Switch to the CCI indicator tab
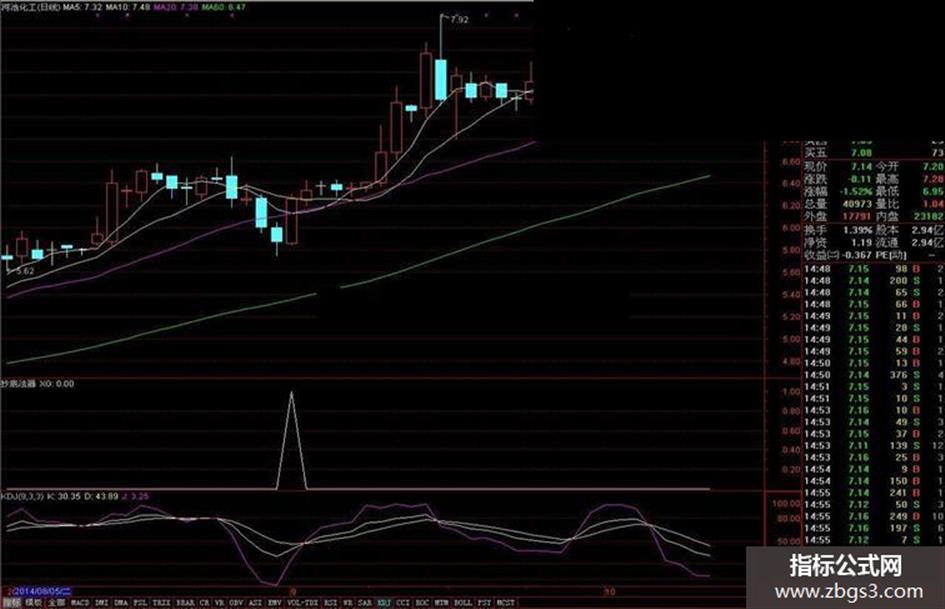Image resolution: width=945 pixels, height=609 pixels. [x=403, y=602]
